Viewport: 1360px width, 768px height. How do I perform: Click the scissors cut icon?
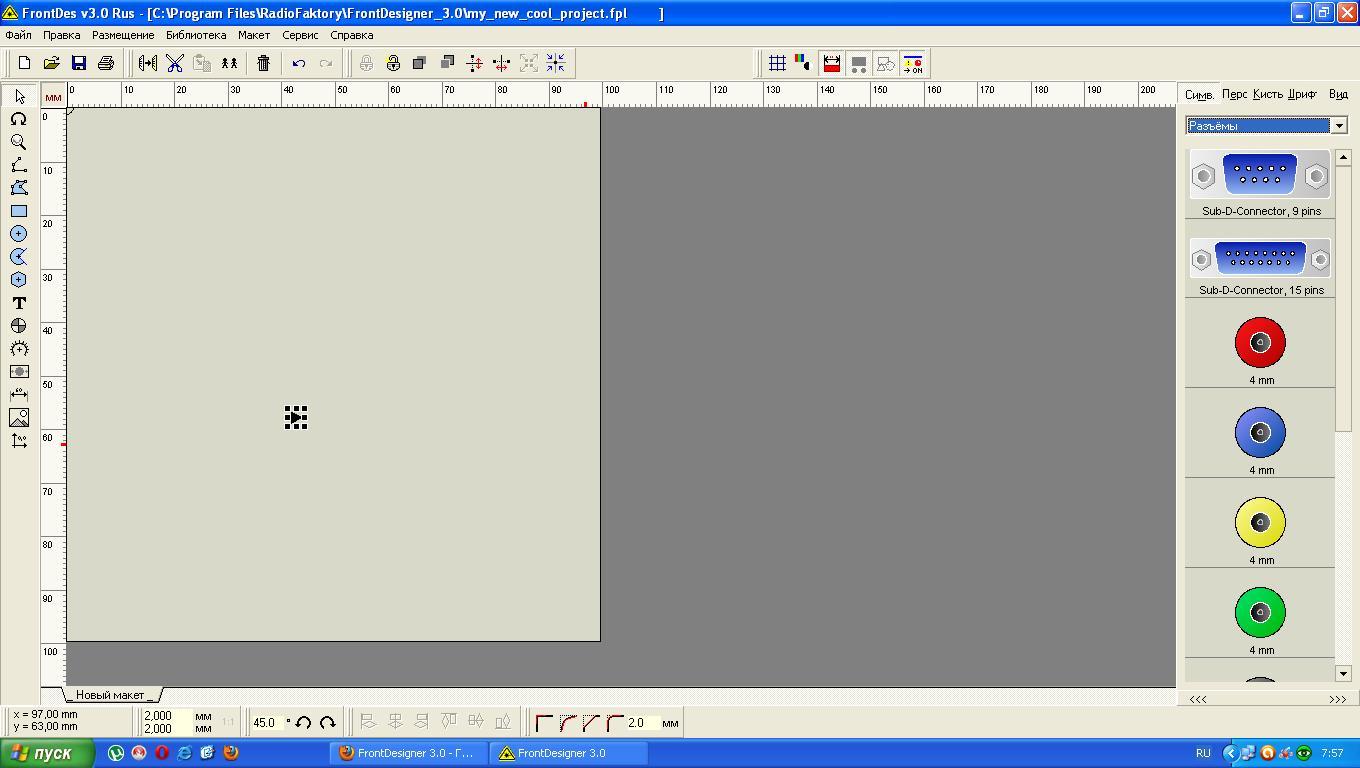click(x=175, y=63)
